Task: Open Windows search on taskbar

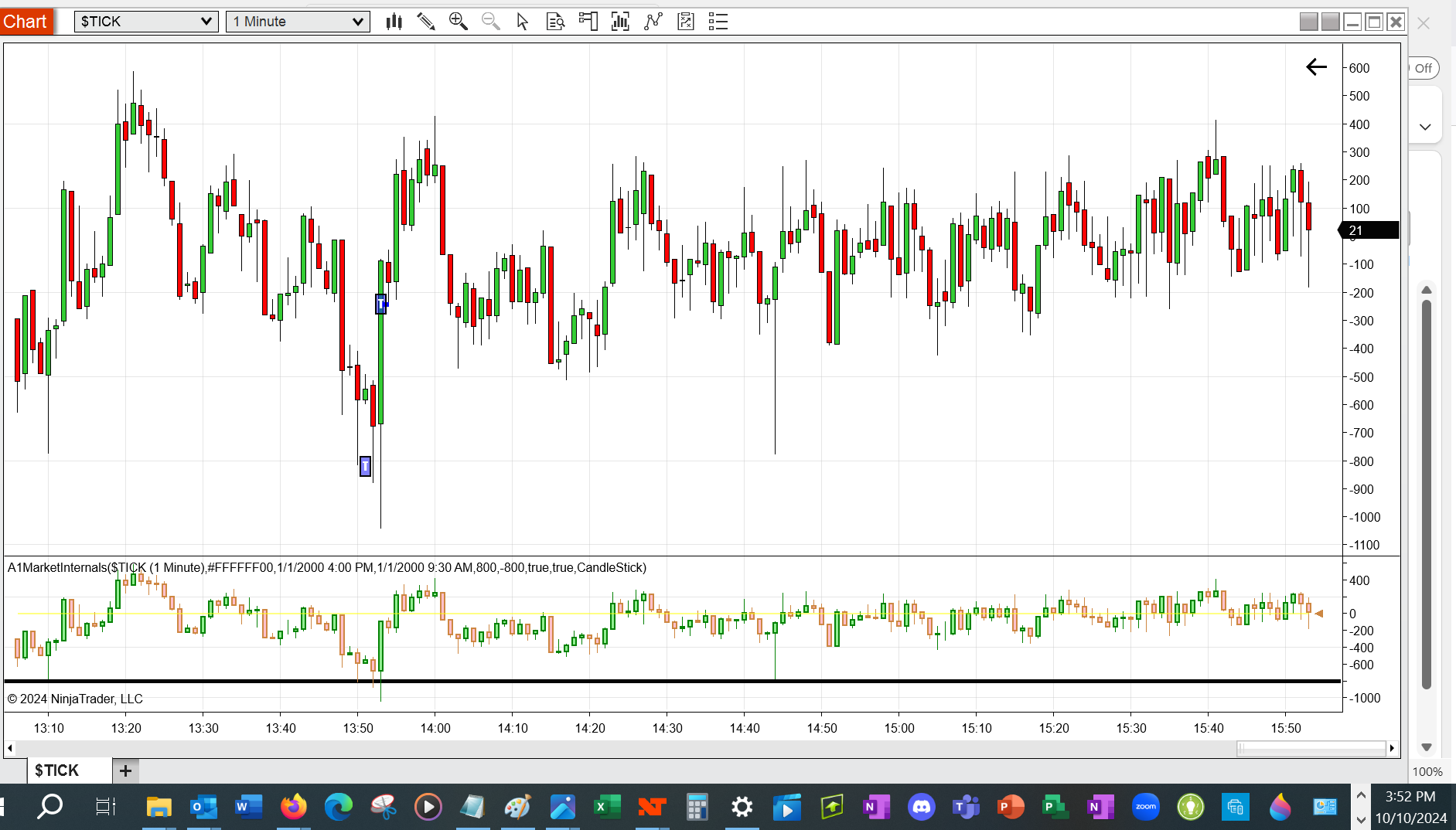Action: (x=50, y=808)
